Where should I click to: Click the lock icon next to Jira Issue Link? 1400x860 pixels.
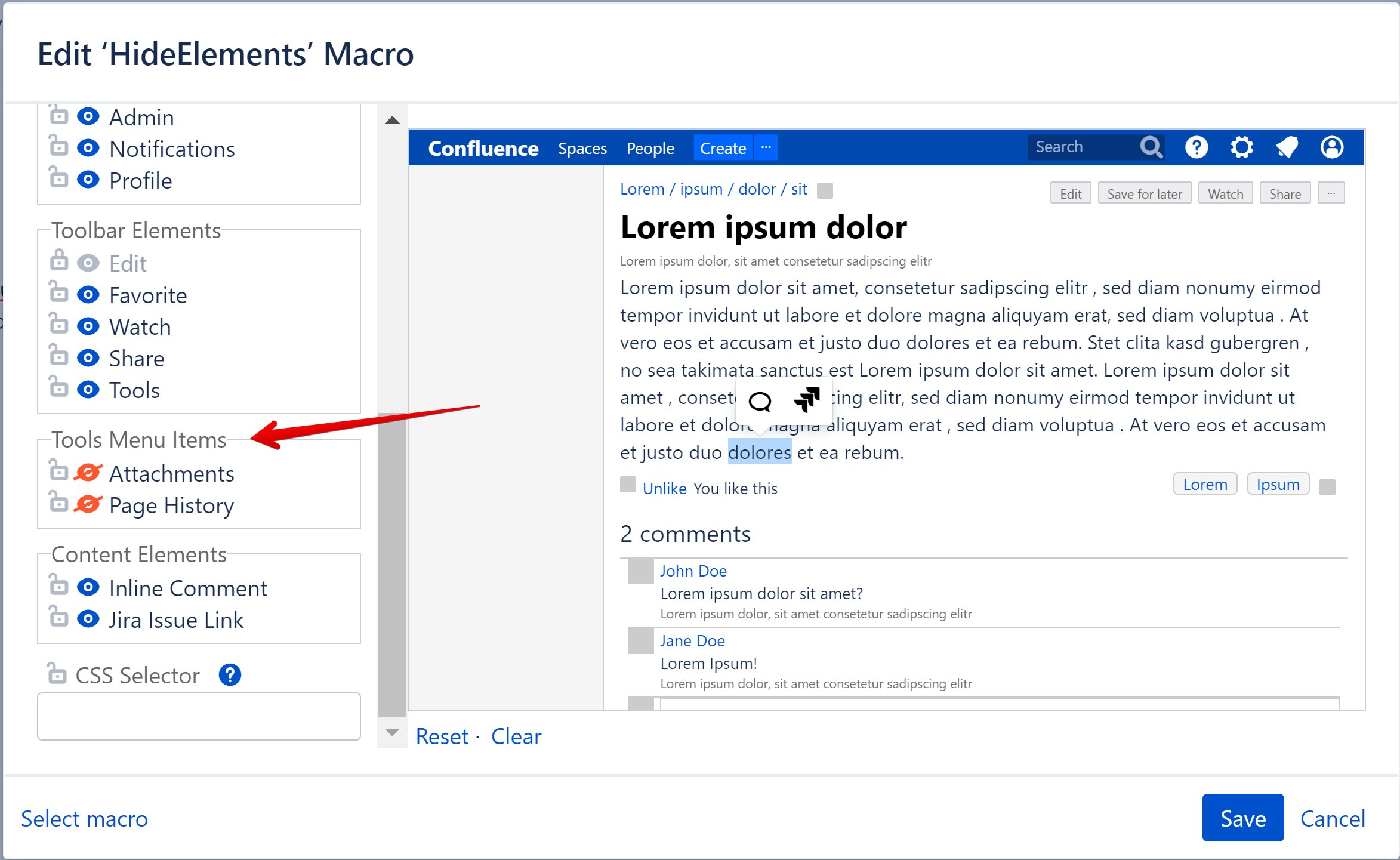click(x=58, y=616)
